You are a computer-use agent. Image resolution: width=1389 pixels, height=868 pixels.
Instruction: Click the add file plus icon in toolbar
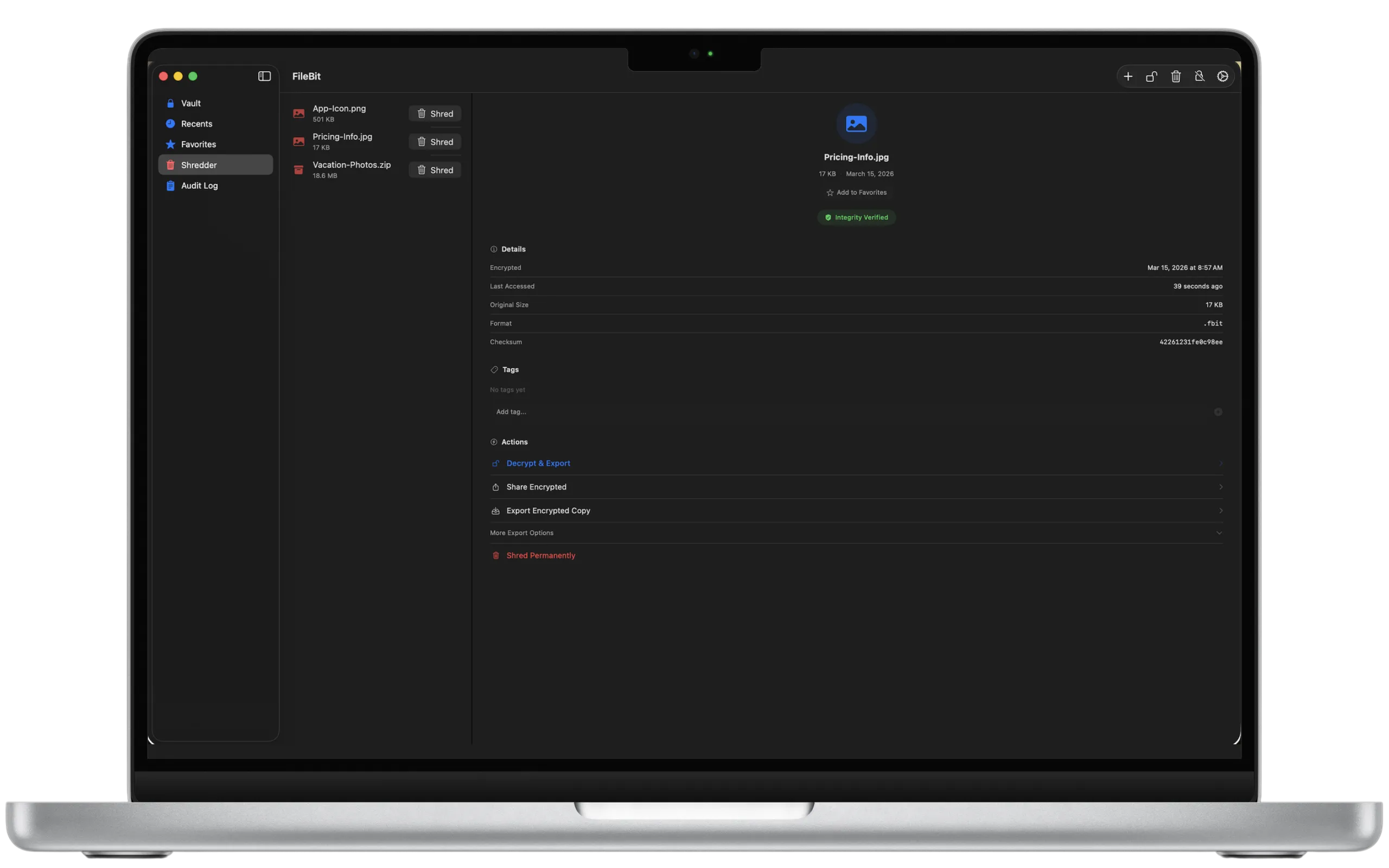coord(1127,76)
